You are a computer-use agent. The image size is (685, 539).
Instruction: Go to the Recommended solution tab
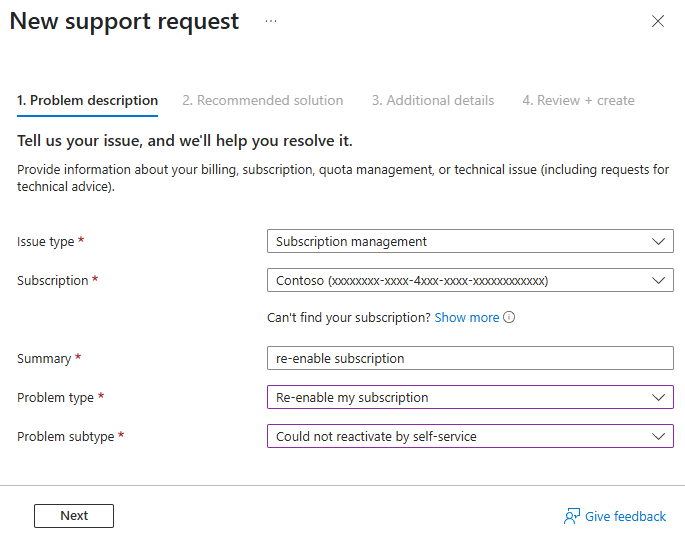[x=262, y=100]
